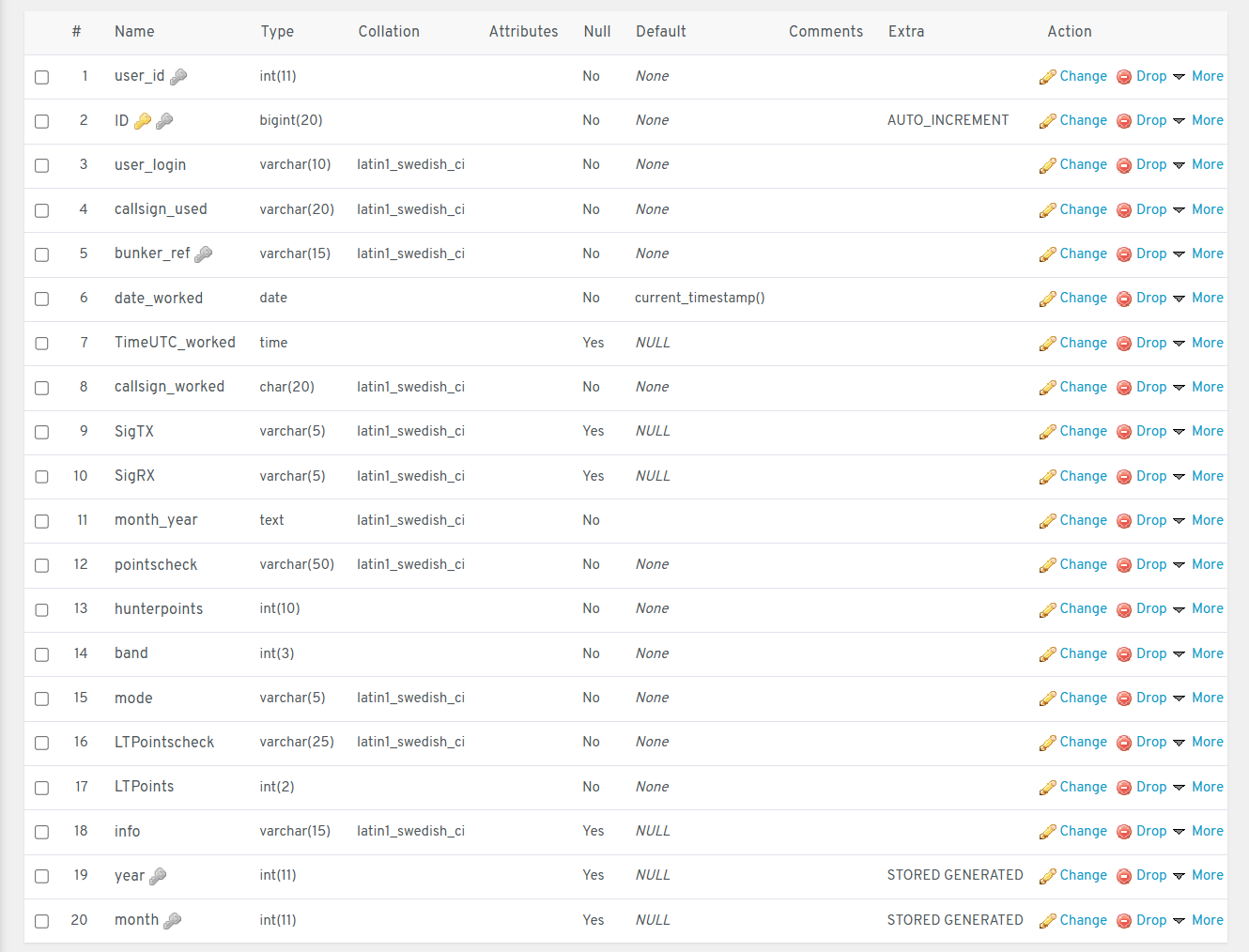Click the grey key icon next to year
Screen dimensions: 1249x952
158,876
